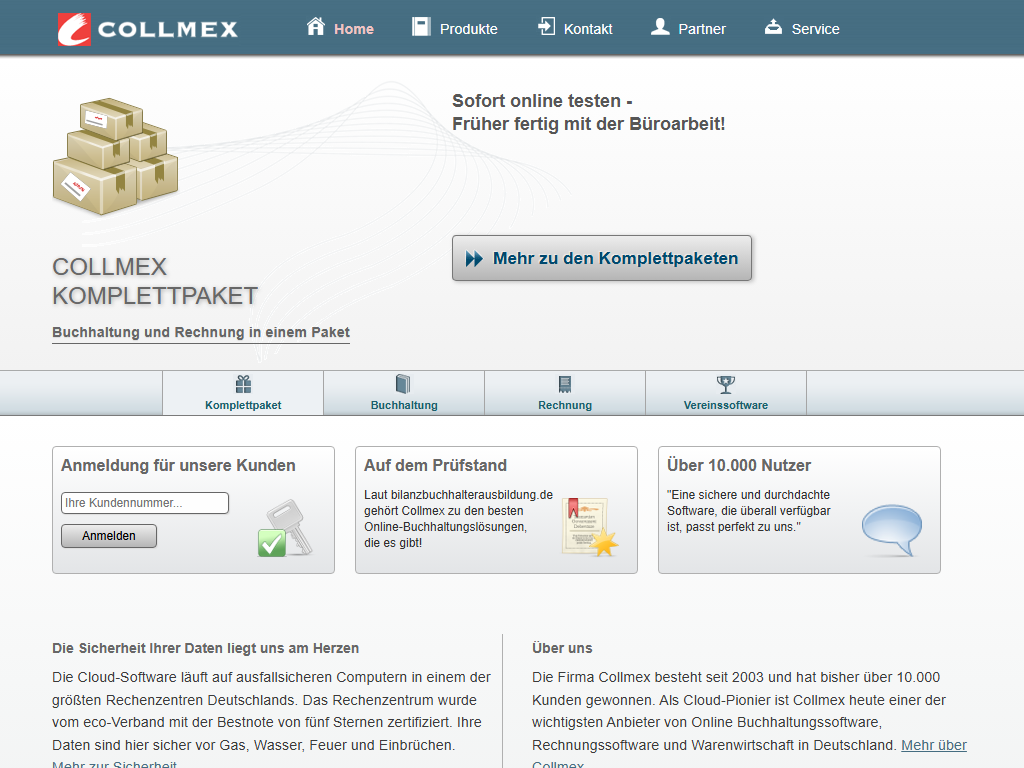Click the double-arrow icon on Komplettpaketen button
The image size is (1024, 768).
(474, 259)
